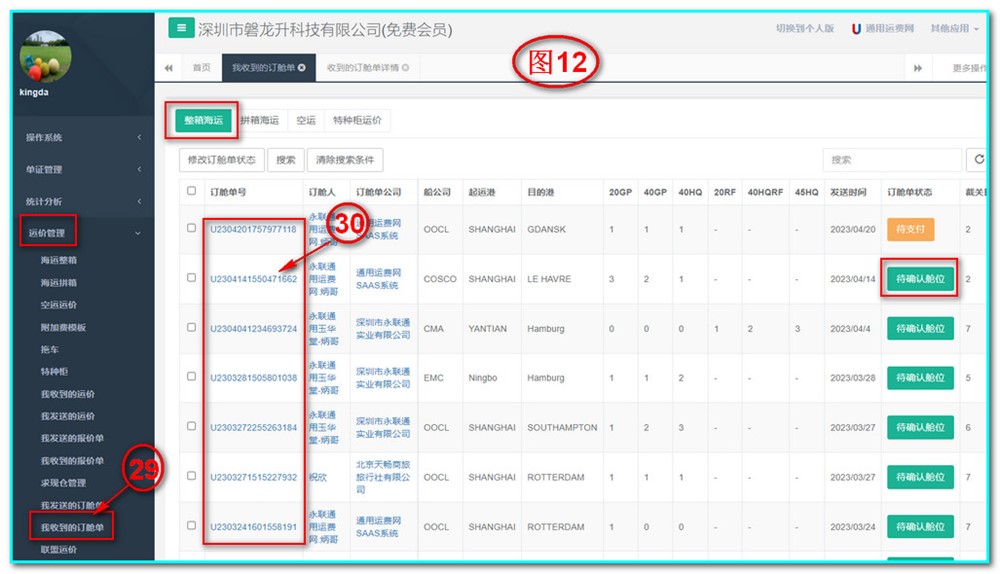The height and width of the screenshot is (574, 1000).
Task: Check the row U2304201757977118
Action: pyautogui.click(x=191, y=228)
